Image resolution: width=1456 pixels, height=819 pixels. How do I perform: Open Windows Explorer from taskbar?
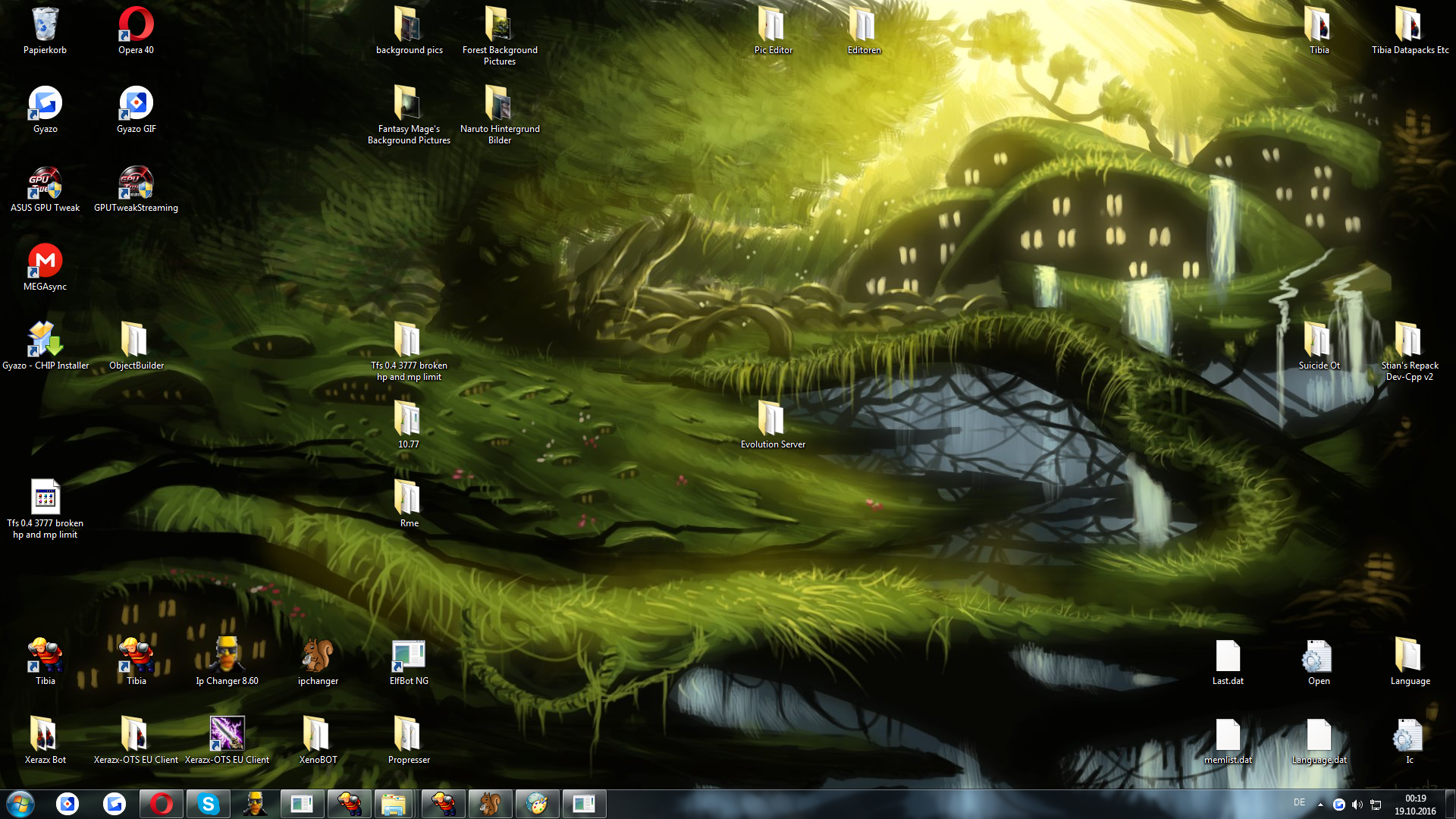click(394, 804)
